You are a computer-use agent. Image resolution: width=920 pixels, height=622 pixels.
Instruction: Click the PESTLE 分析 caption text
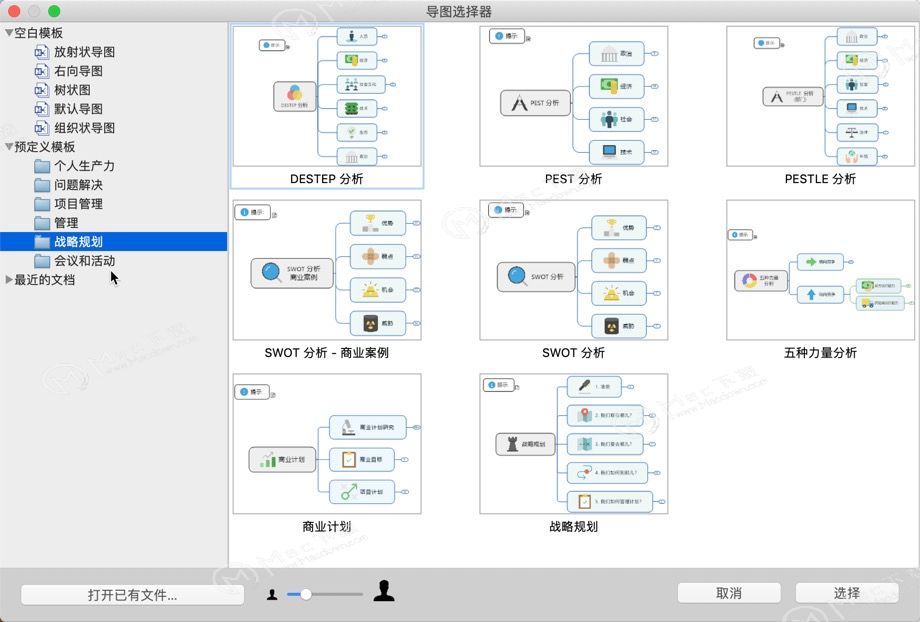point(820,179)
